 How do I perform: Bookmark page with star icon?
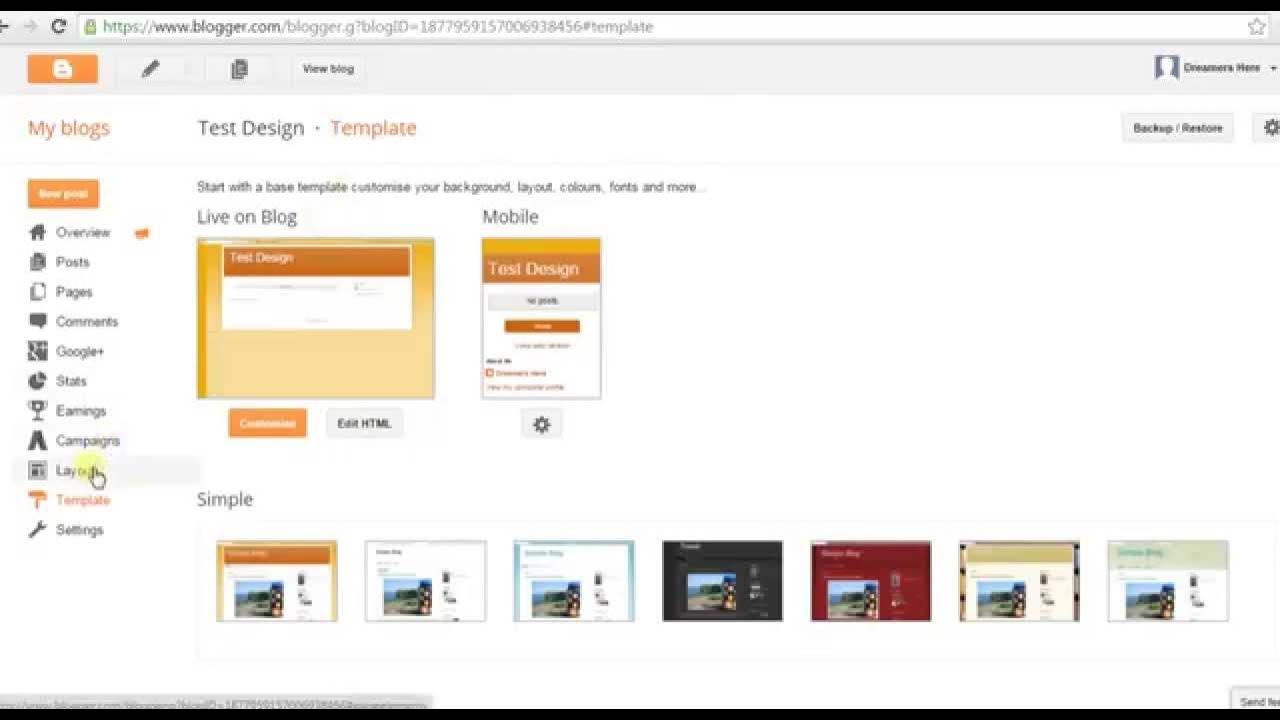point(1257,27)
